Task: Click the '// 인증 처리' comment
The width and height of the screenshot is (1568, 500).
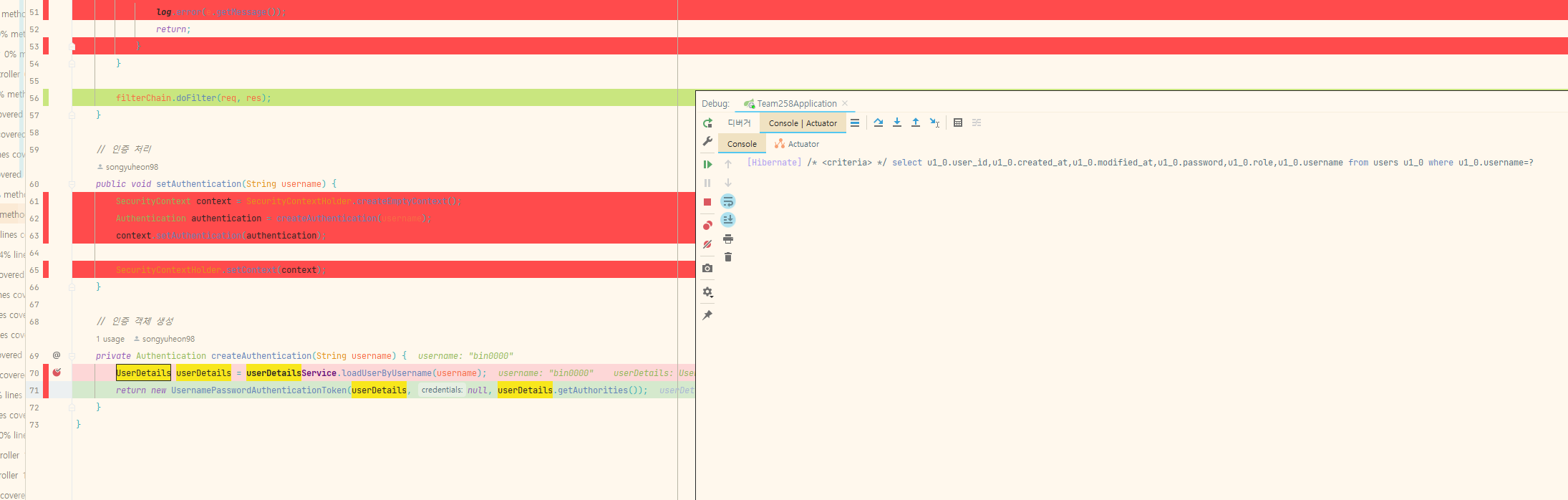Action: (124, 149)
